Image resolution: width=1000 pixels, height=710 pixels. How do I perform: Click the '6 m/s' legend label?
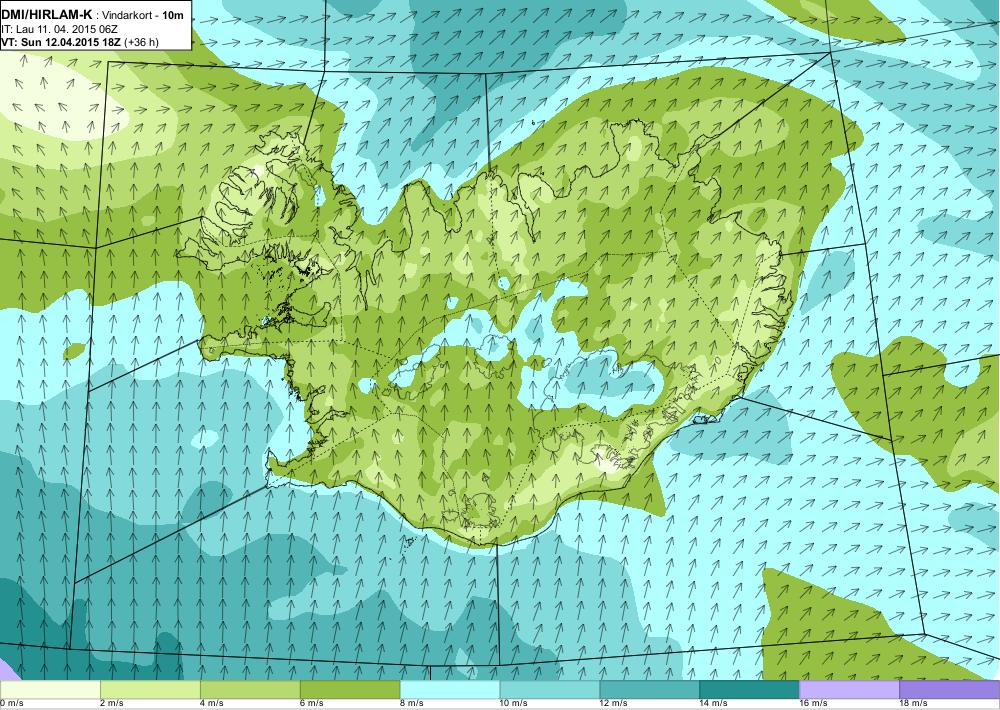point(312,704)
